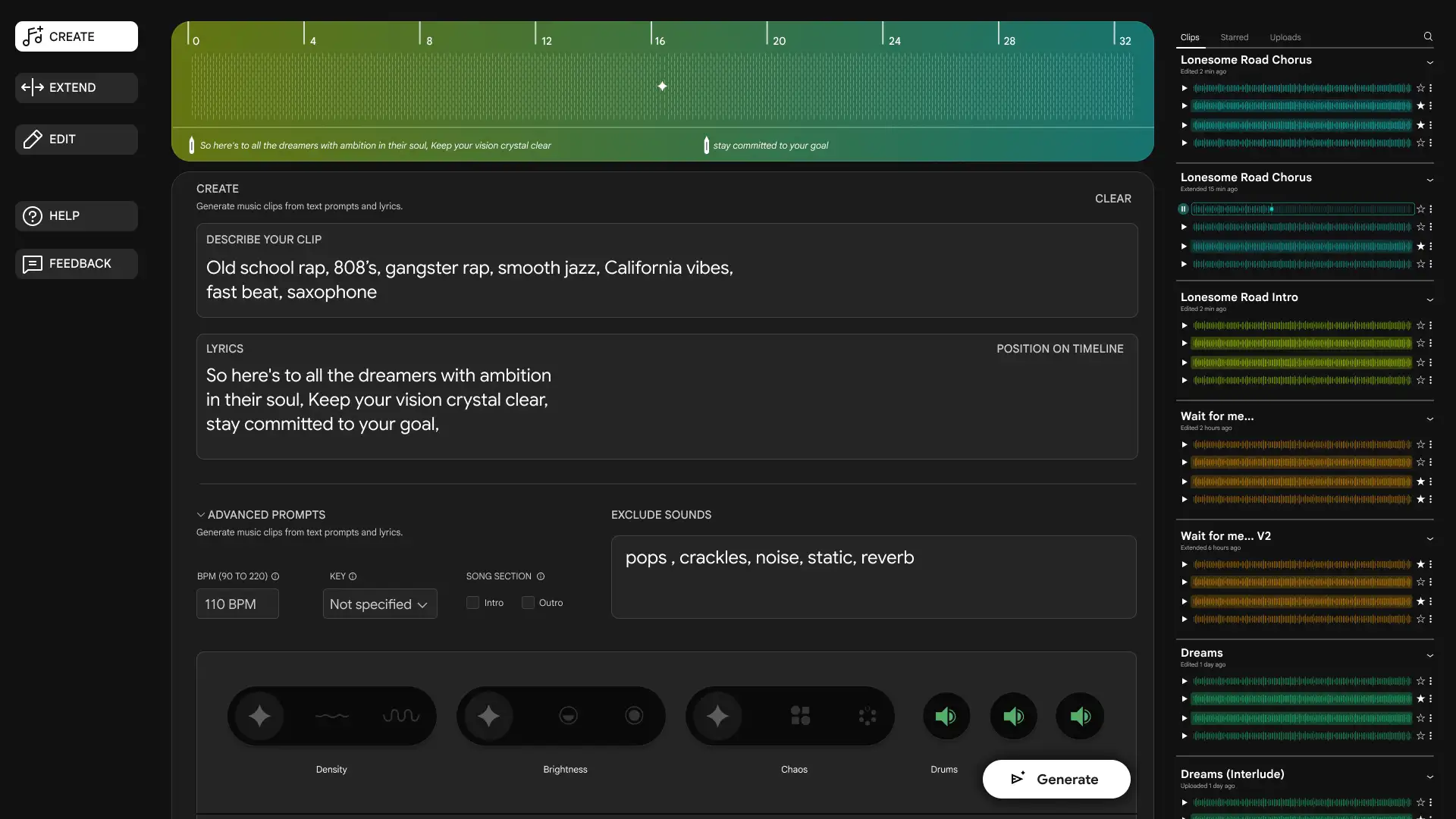Collapse the Lonesome Road Chorus group extended 15 min ago
The height and width of the screenshot is (819, 1456).
pyautogui.click(x=1429, y=180)
